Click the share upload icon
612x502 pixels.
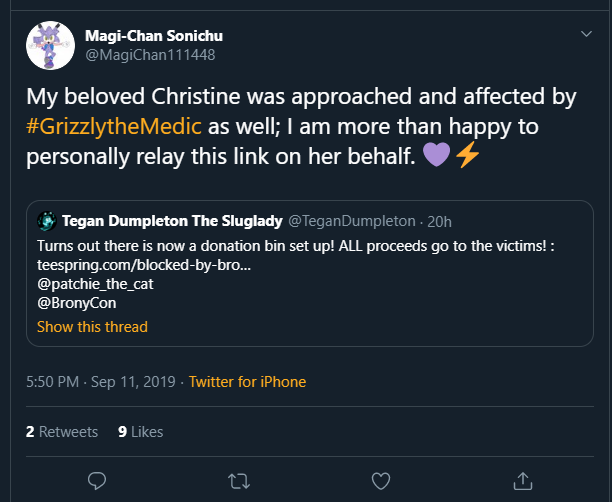[x=523, y=481]
